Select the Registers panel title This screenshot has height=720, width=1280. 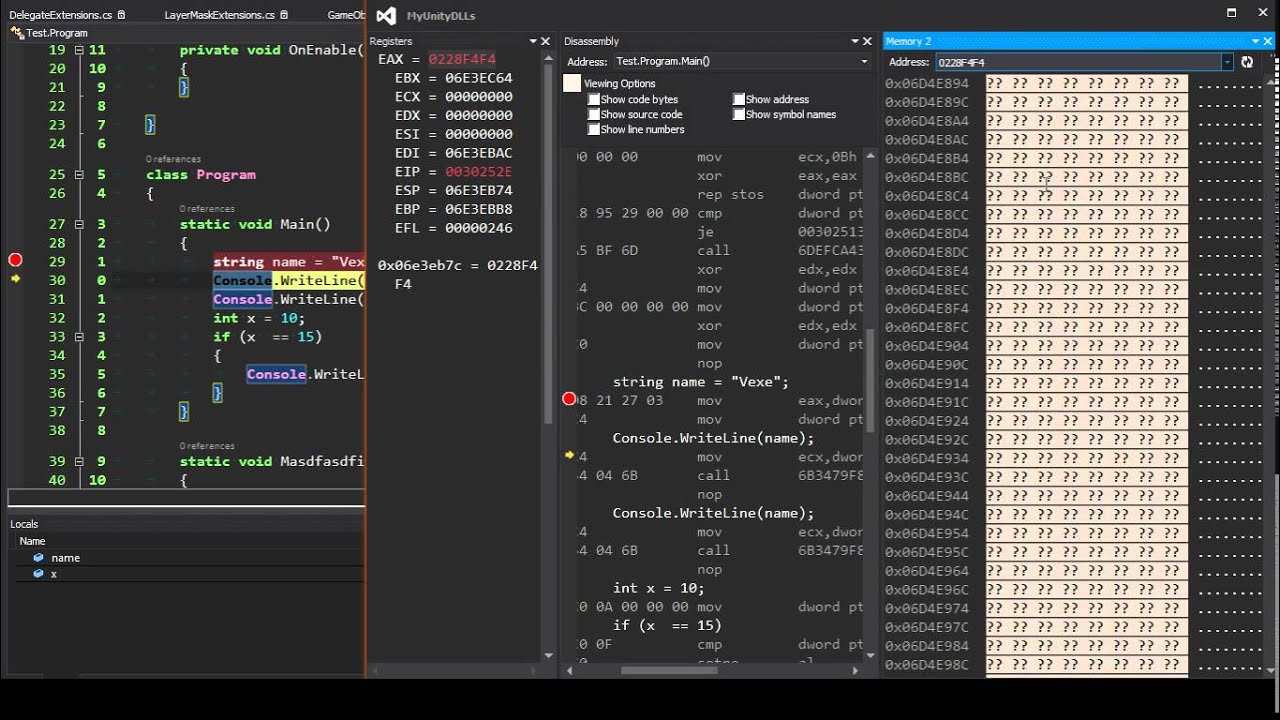point(391,41)
